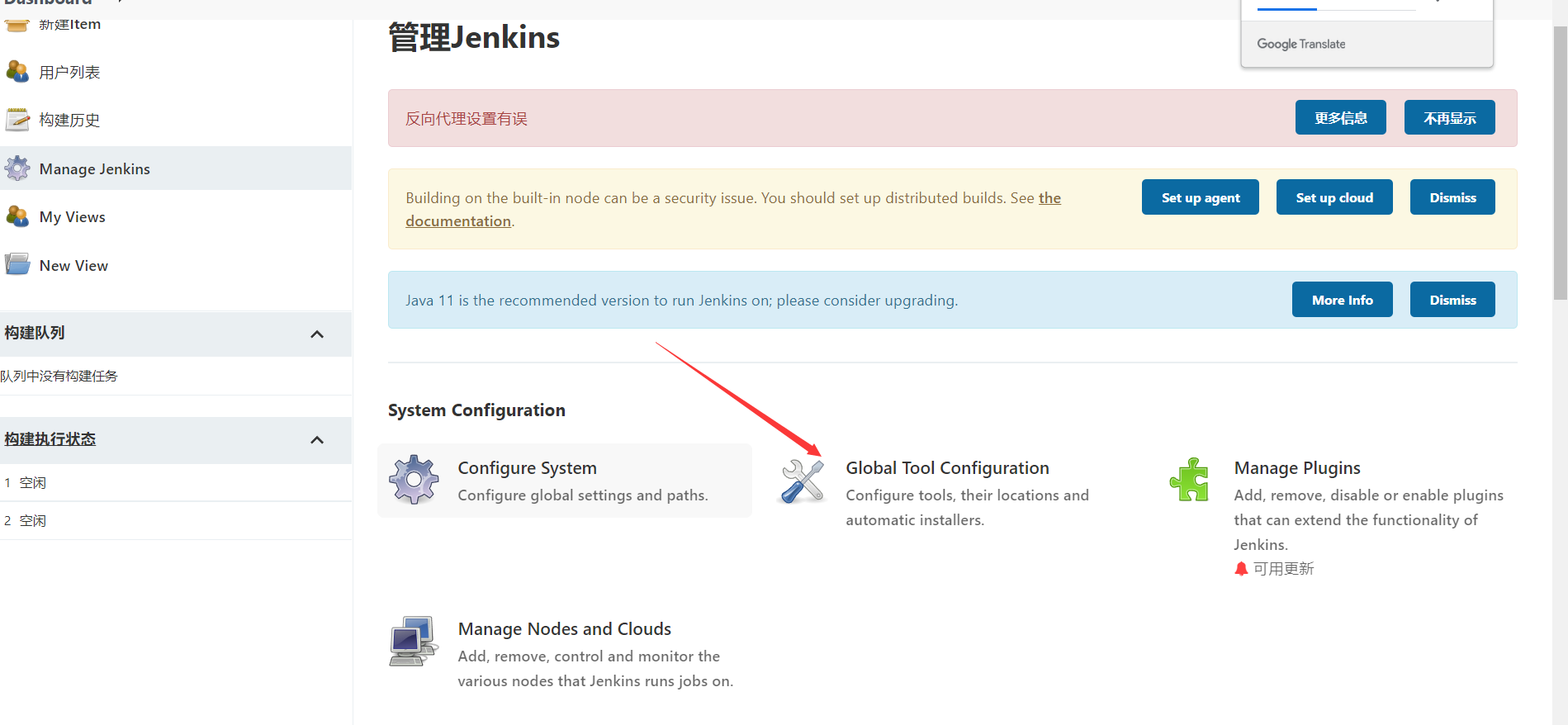Select Manage Jenkins in the sidebar

(95, 169)
